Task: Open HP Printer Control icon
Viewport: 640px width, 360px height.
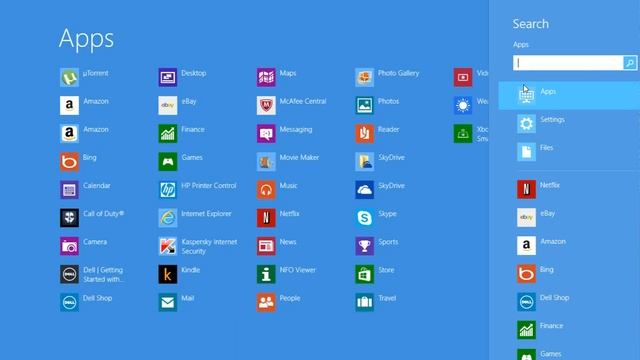Action: click(x=168, y=190)
